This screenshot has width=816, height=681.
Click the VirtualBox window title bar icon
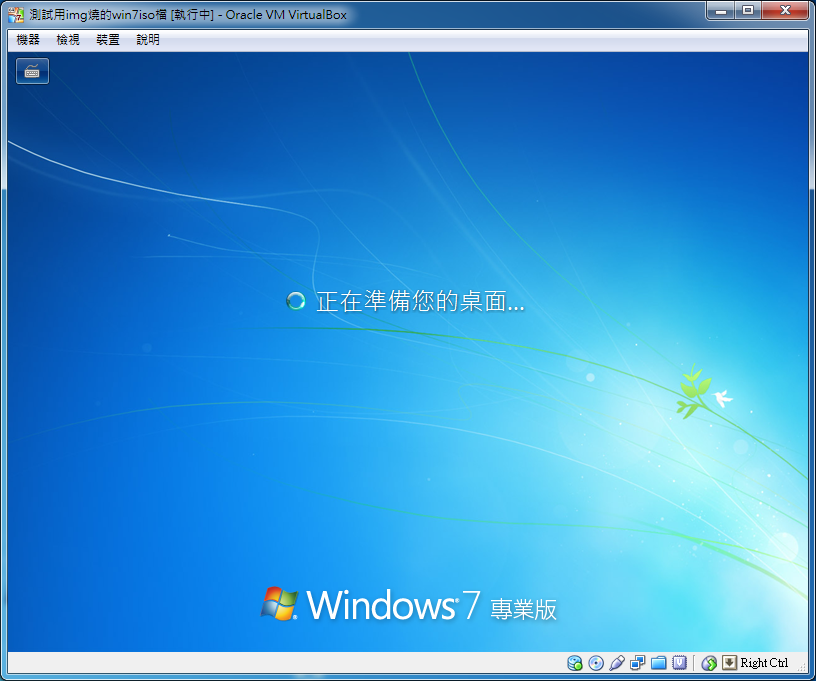[x=16, y=15]
